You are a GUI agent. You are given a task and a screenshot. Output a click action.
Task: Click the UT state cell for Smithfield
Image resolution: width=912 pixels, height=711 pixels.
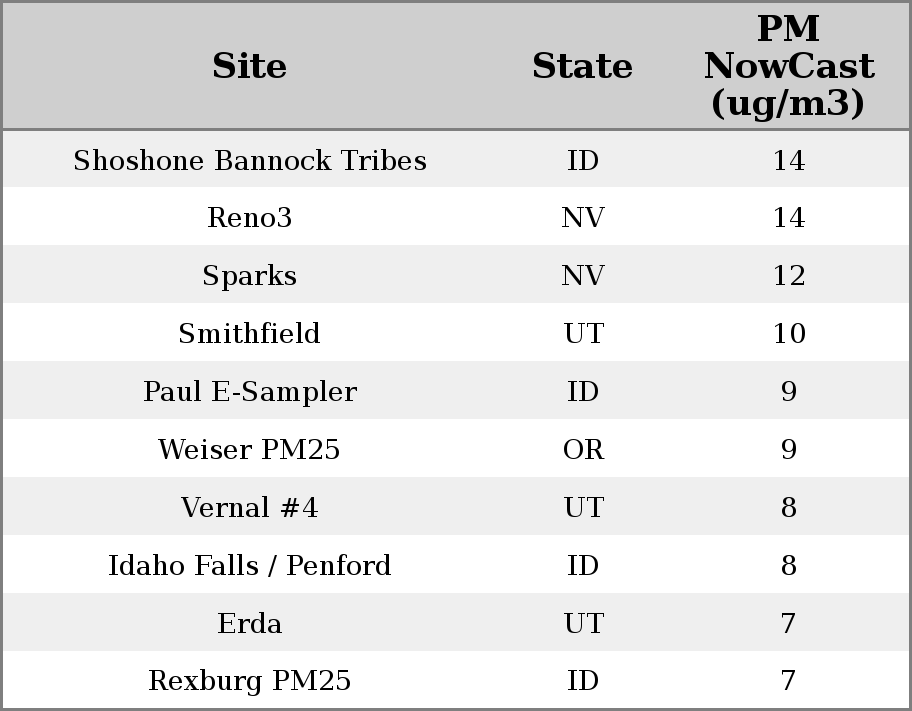(583, 334)
